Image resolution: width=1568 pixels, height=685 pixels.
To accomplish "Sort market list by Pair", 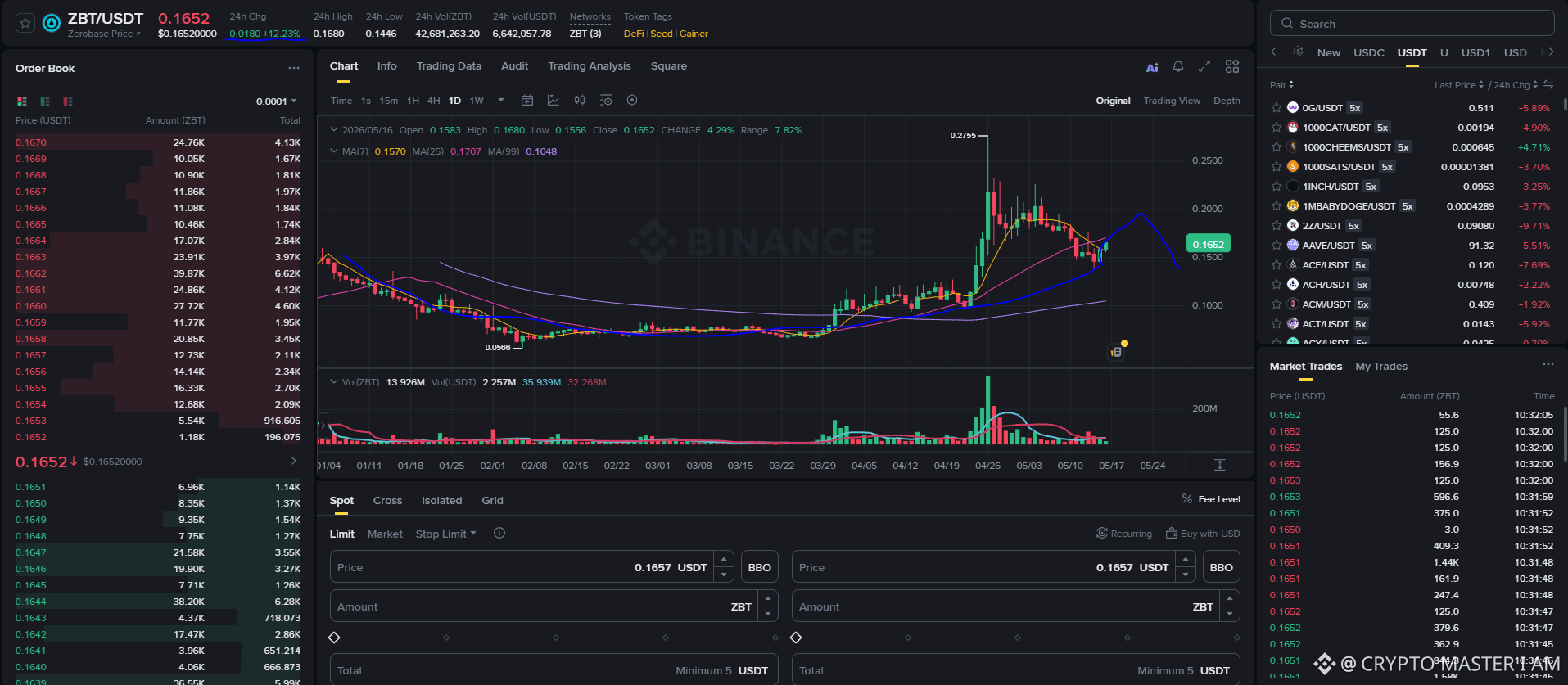I will point(1281,85).
